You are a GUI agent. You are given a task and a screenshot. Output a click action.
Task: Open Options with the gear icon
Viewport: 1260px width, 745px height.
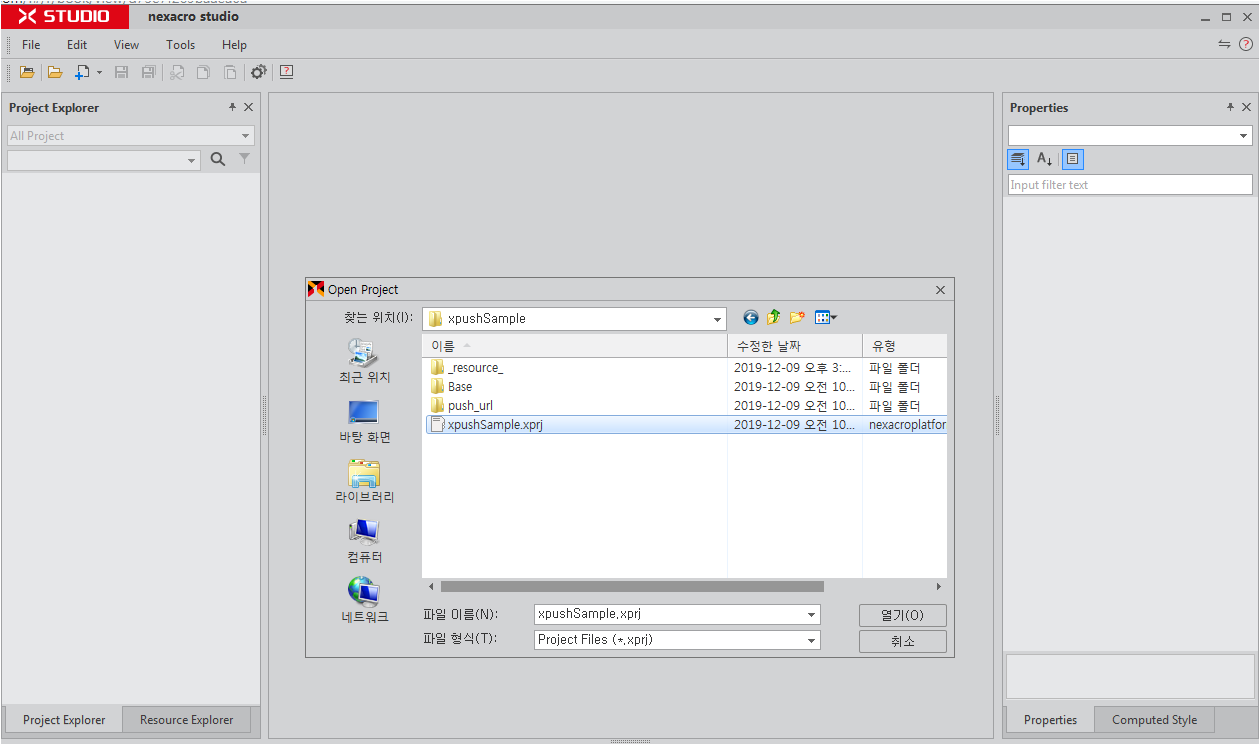259,72
